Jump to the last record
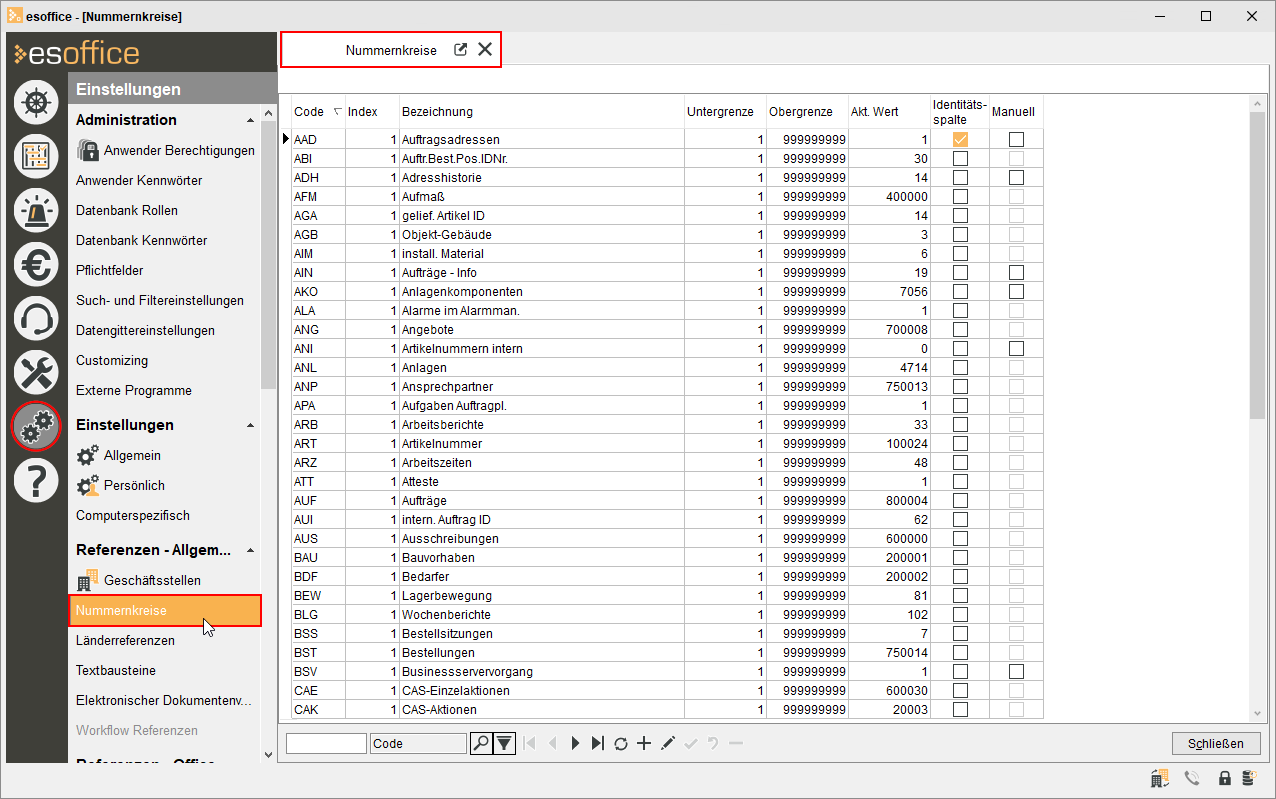This screenshot has height=799, width=1276. point(598,743)
